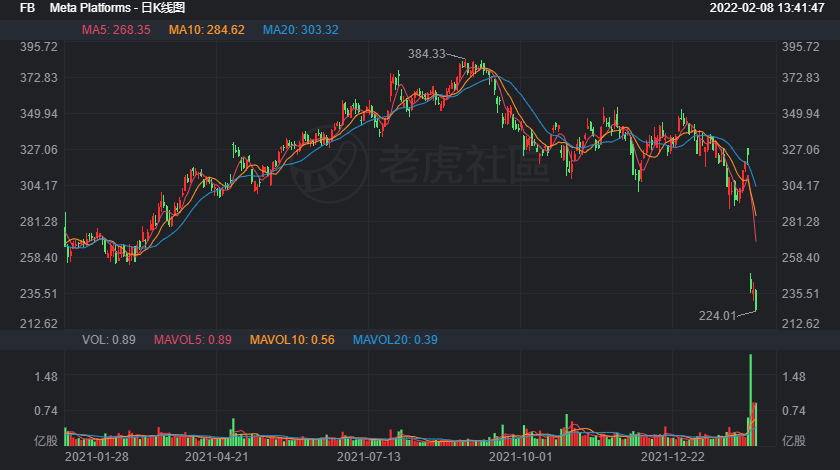
Task: Click the right axis 349.94 price label
Action: pos(800,114)
